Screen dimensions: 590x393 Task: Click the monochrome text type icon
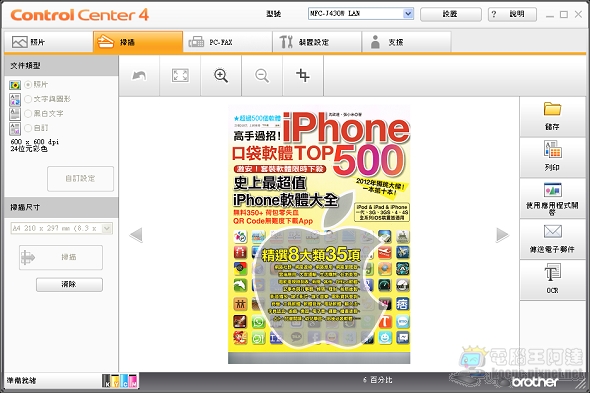[x=15, y=114]
